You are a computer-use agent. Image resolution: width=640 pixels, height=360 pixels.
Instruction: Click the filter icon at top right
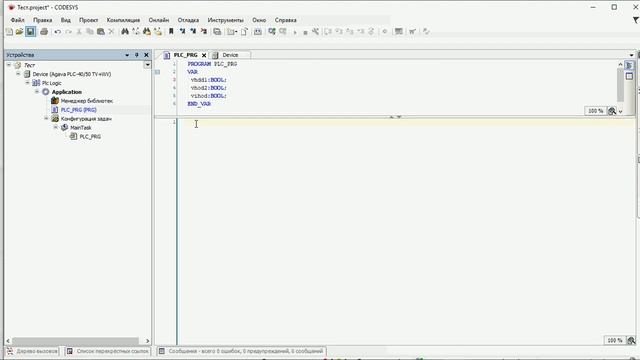pyautogui.click(x=636, y=20)
